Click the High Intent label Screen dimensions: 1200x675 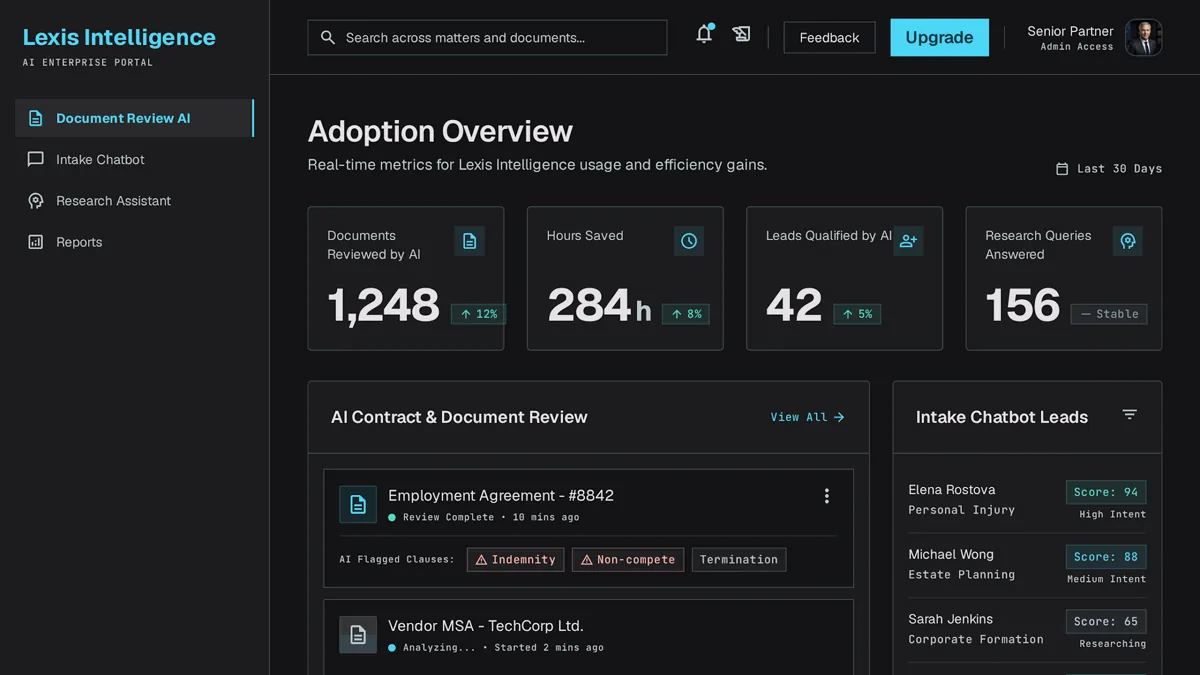pyautogui.click(x=1113, y=515)
